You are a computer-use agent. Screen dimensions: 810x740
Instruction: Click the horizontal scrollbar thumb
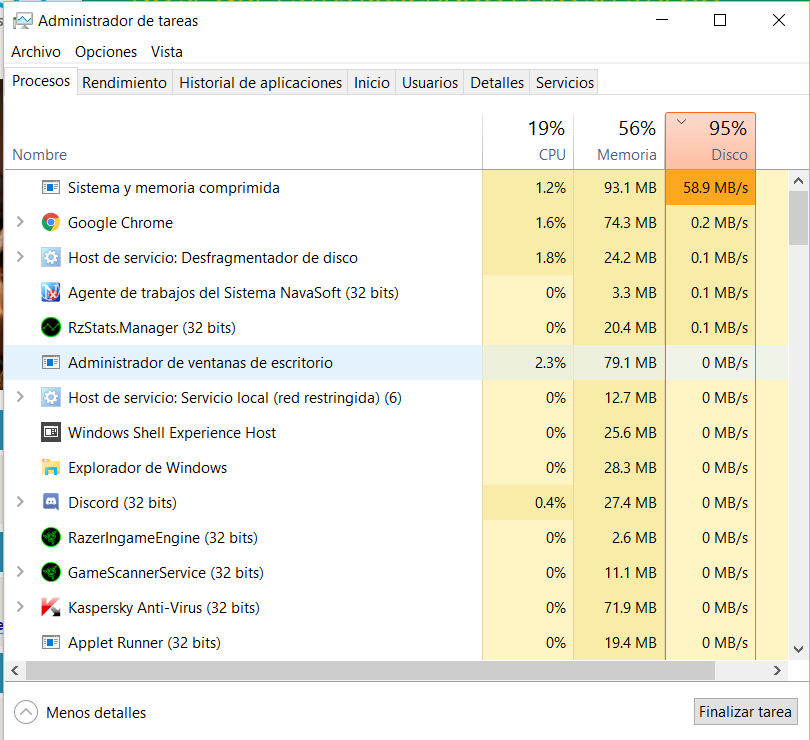(x=370, y=670)
